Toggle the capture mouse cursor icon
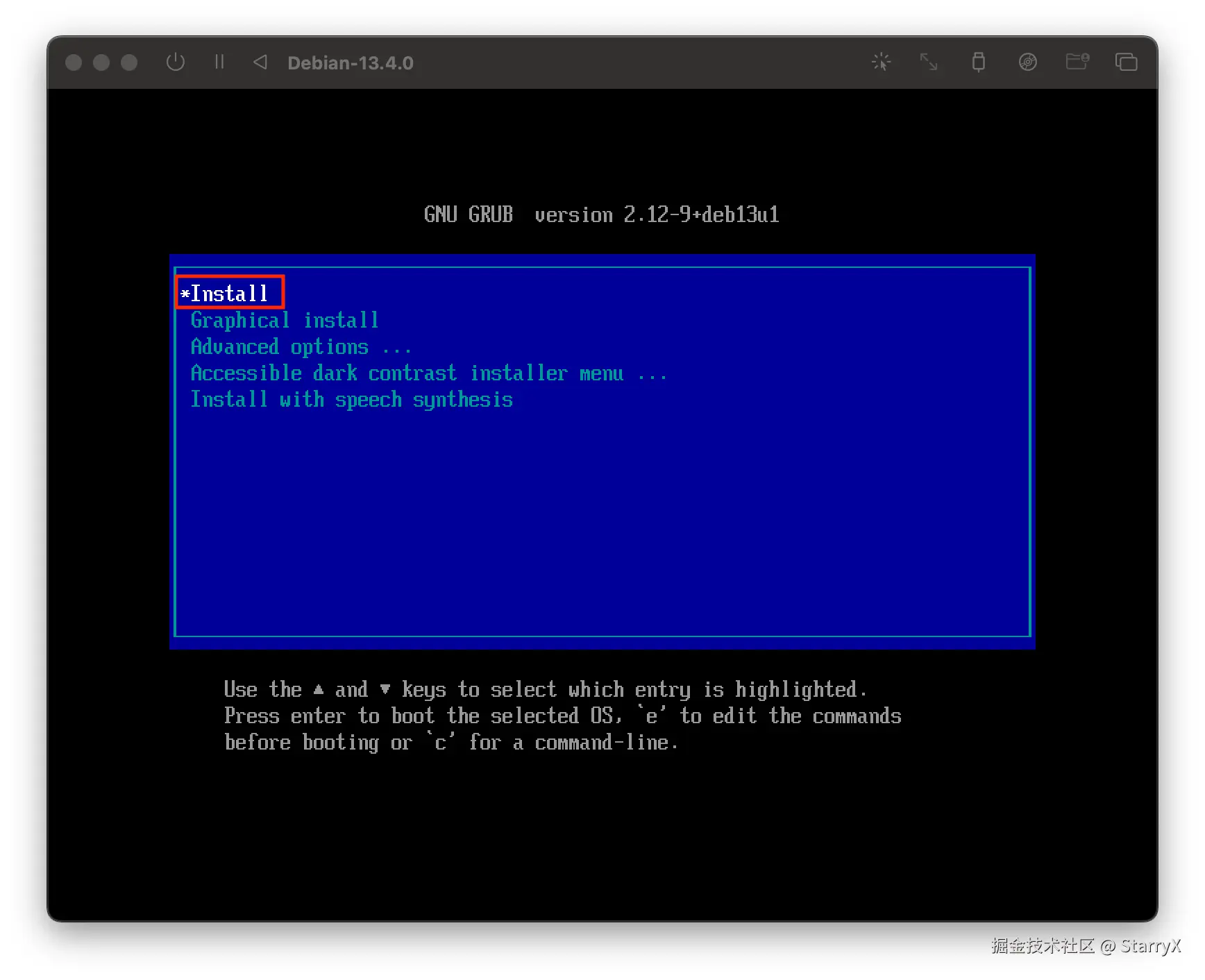This screenshot has width=1205, height=980. [x=882, y=62]
